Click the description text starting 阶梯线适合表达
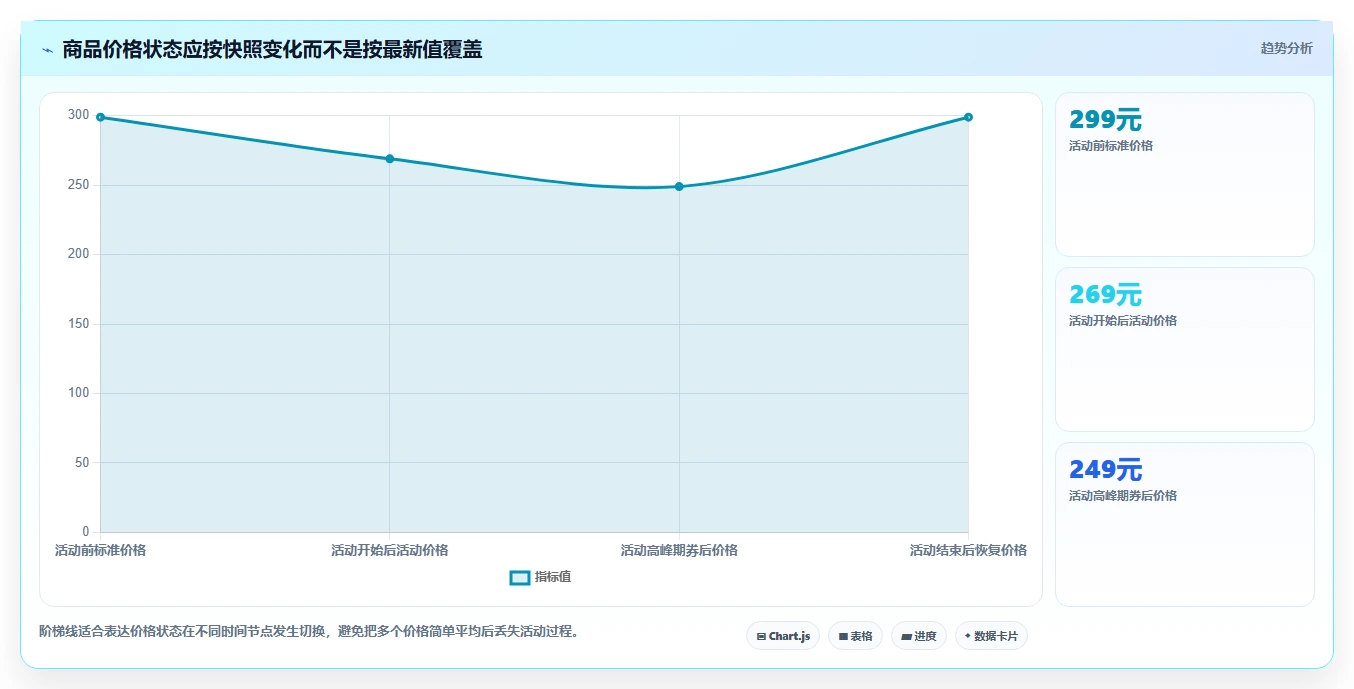The height and width of the screenshot is (689, 1354). click(310, 632)
